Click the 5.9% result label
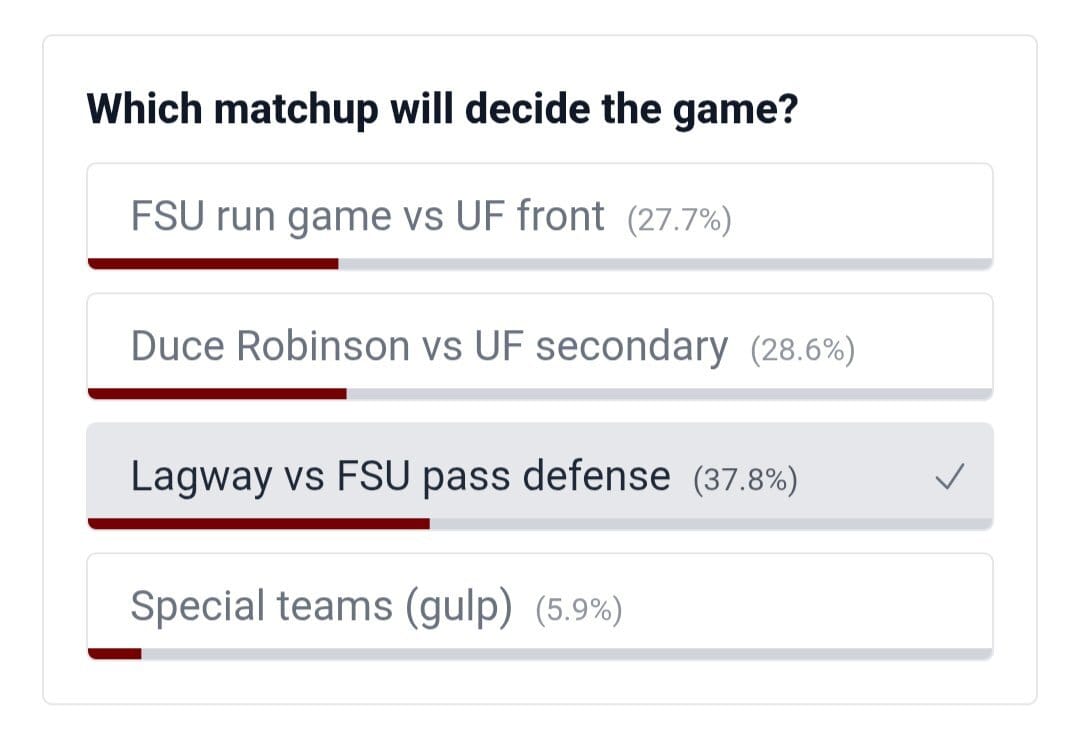1080x755 pixels. coord(579,610)
